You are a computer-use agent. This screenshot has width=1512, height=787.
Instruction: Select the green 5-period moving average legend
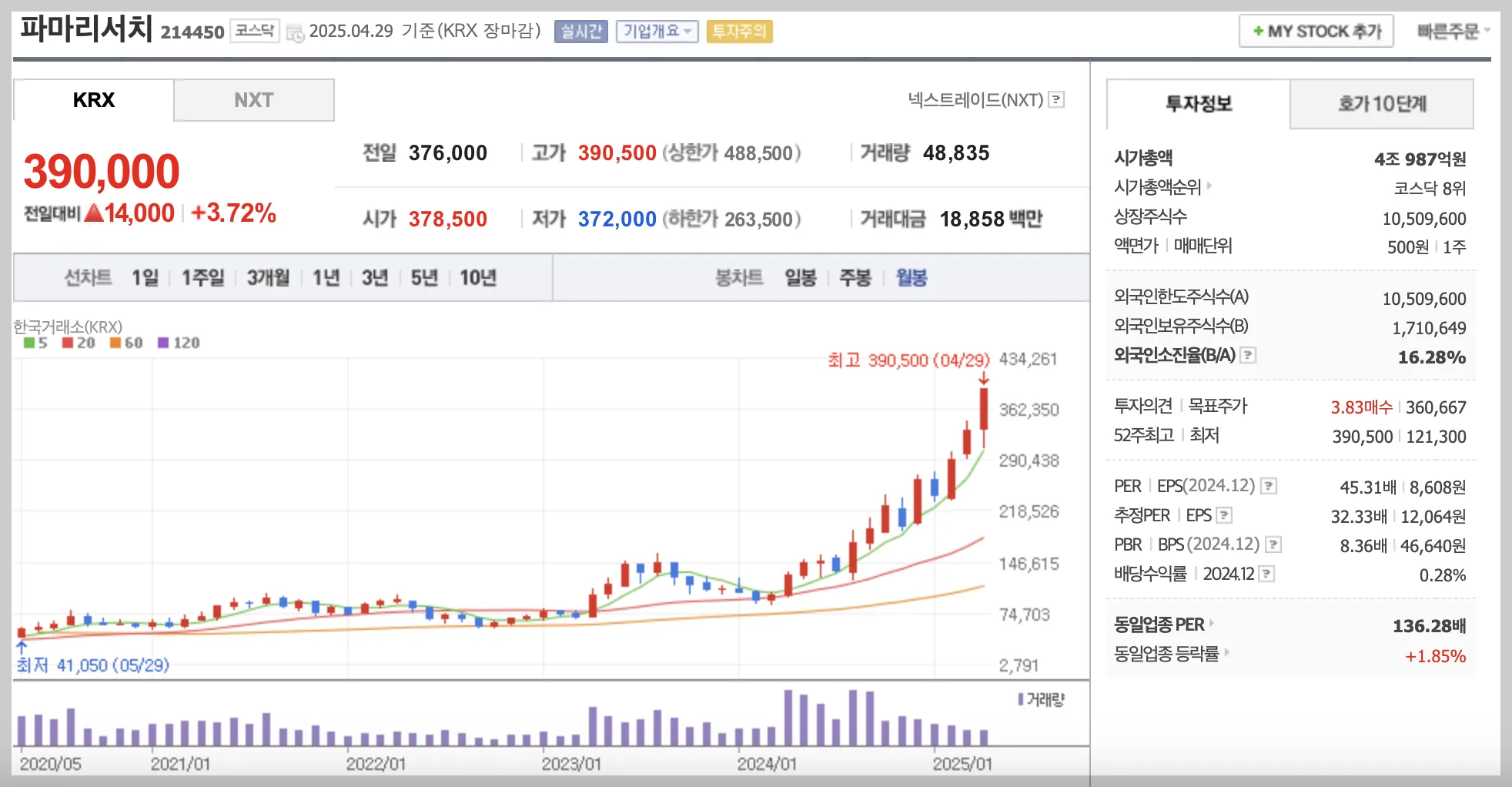point(35,343)
